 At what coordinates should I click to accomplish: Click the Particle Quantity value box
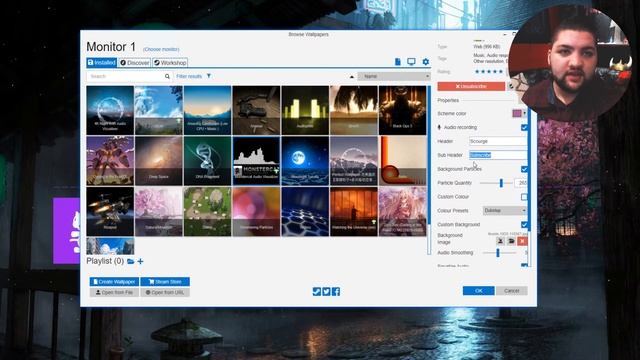coord(521,183)
